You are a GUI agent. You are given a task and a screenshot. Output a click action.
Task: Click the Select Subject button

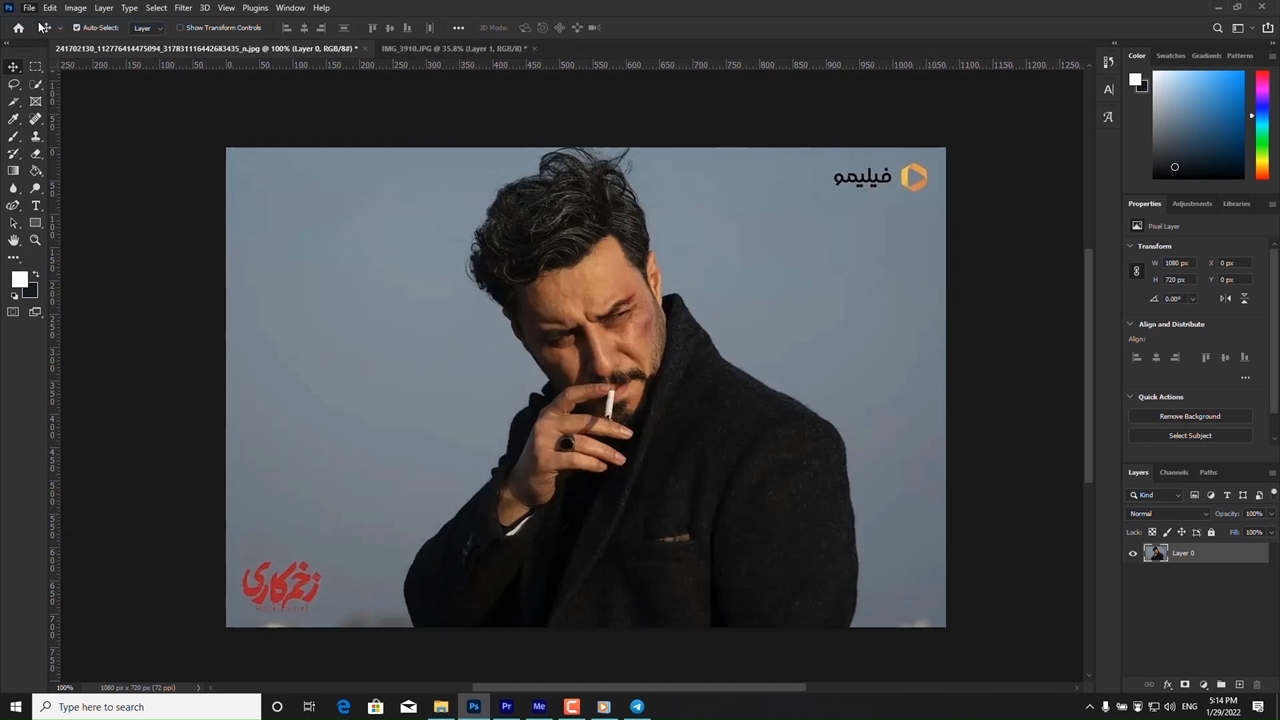[x=1190, y=436]
